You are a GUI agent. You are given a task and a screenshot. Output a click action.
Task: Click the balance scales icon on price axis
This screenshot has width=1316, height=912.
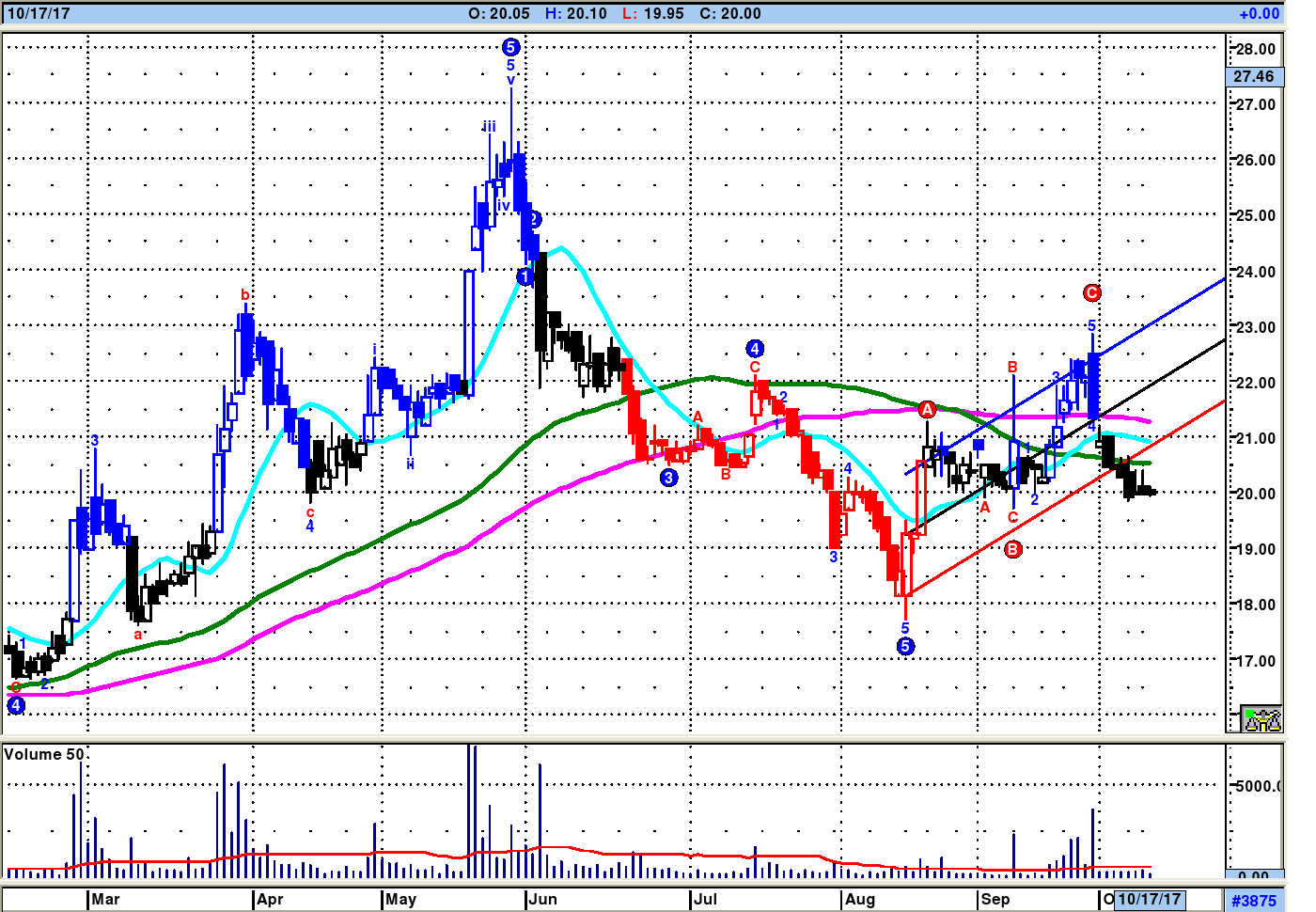tap(1261, 719)
